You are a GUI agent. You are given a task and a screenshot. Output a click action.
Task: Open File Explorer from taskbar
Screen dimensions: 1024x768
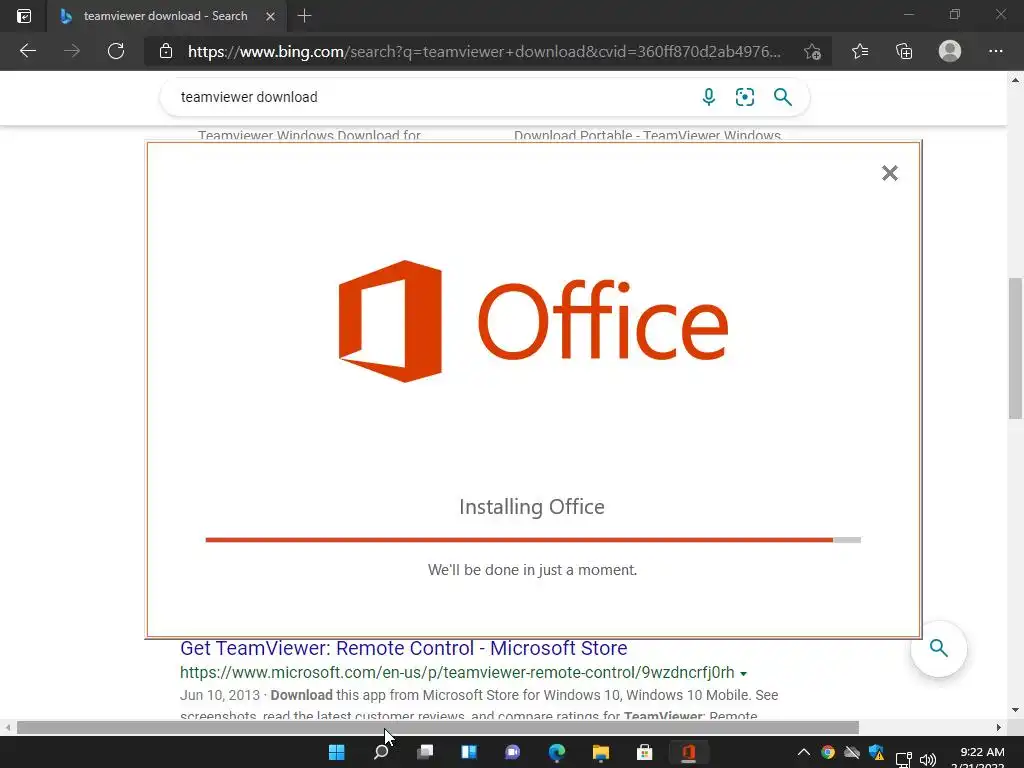click(601, 752)
